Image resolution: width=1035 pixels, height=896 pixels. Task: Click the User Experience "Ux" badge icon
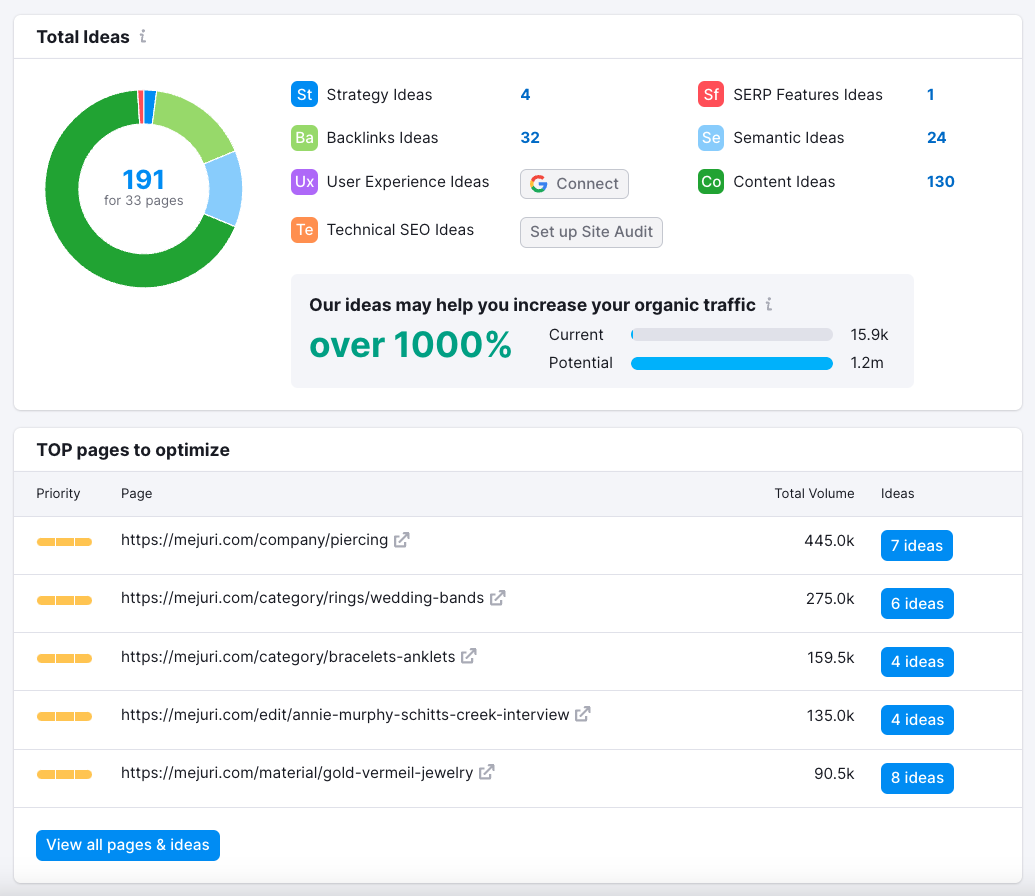(305, 182)
